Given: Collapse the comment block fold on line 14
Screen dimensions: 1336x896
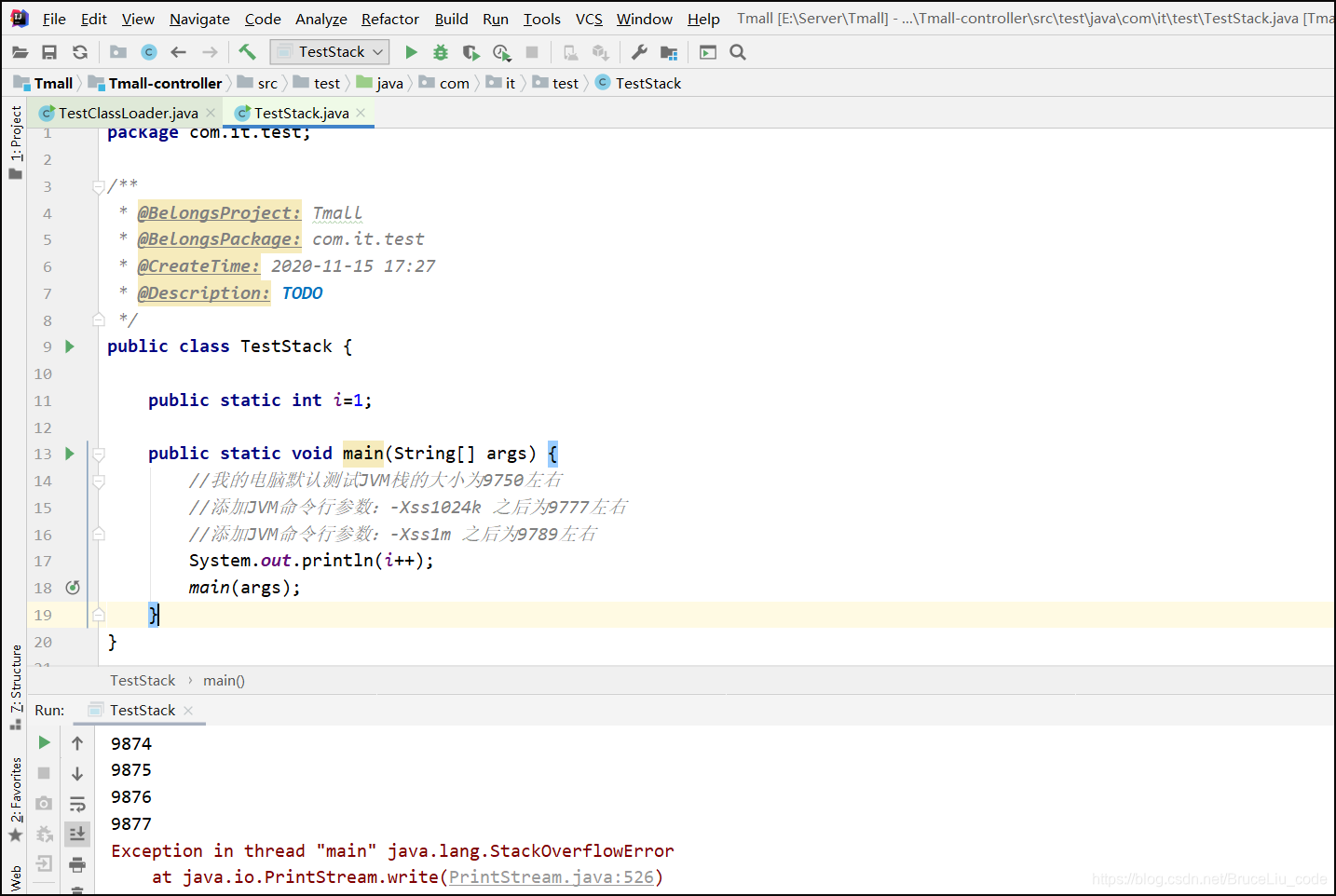Looking at the screenshot, I should pyautogui.click(x=99, y=481).
